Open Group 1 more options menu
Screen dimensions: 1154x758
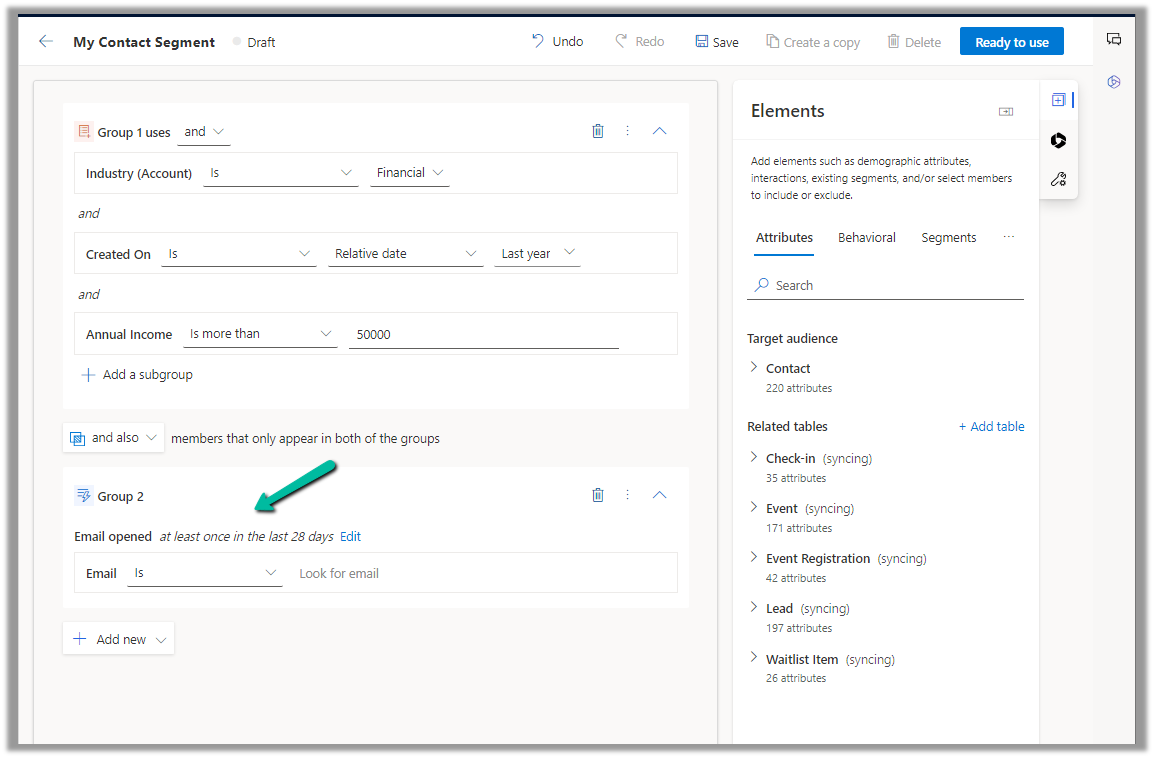pos(628,131)
